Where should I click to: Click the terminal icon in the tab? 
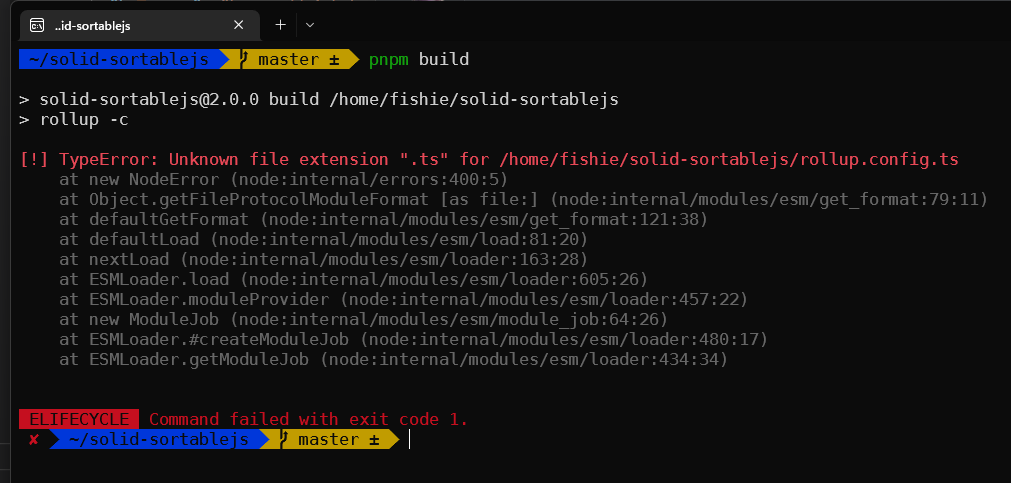pos(37,25)
